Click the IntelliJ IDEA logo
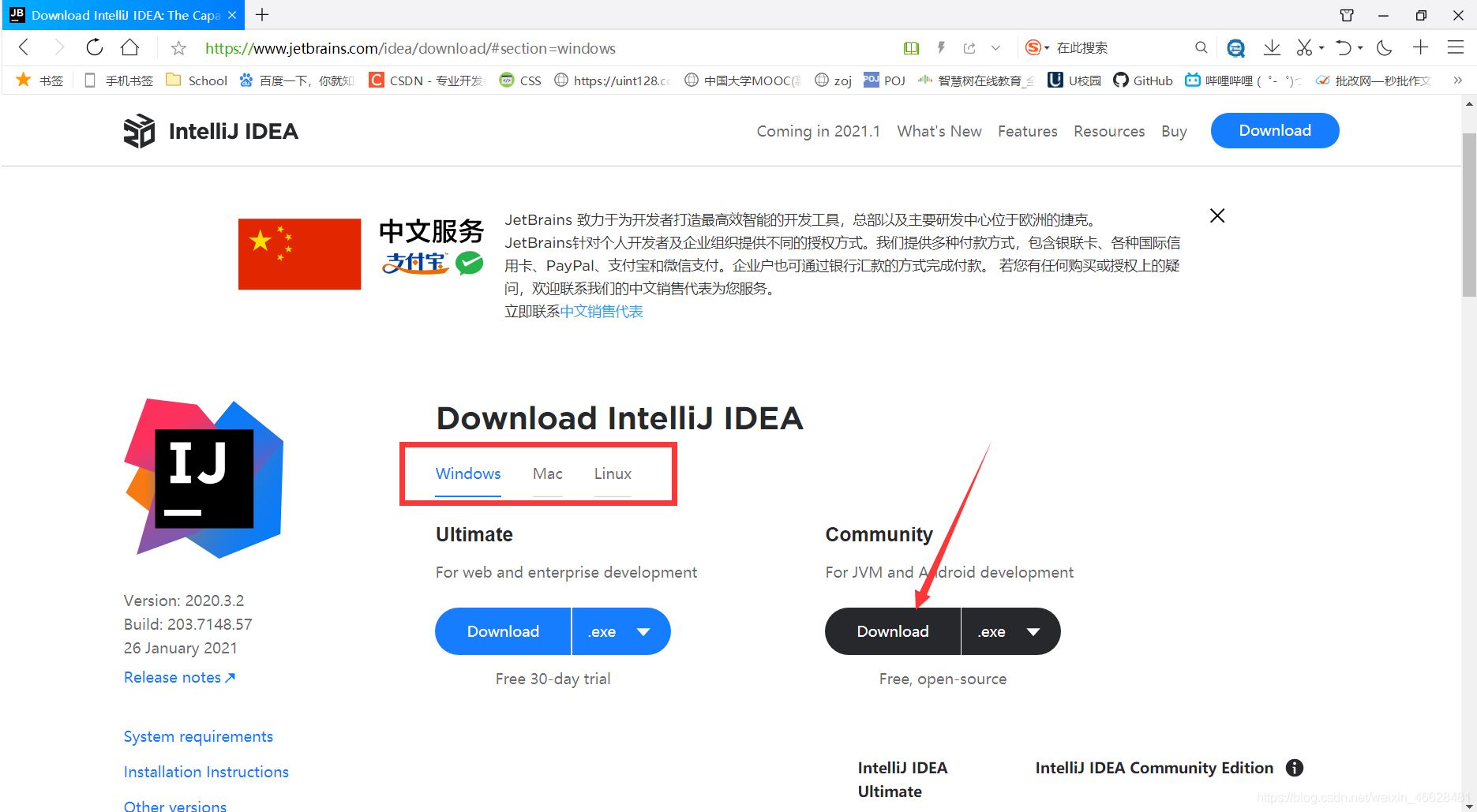Image resolution: width=1477 pixels, height=812 pixels. (x=140, y=130)
